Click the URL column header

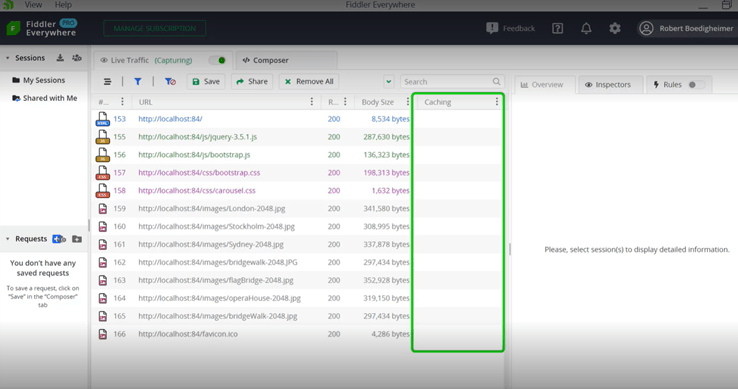(145, 102)
